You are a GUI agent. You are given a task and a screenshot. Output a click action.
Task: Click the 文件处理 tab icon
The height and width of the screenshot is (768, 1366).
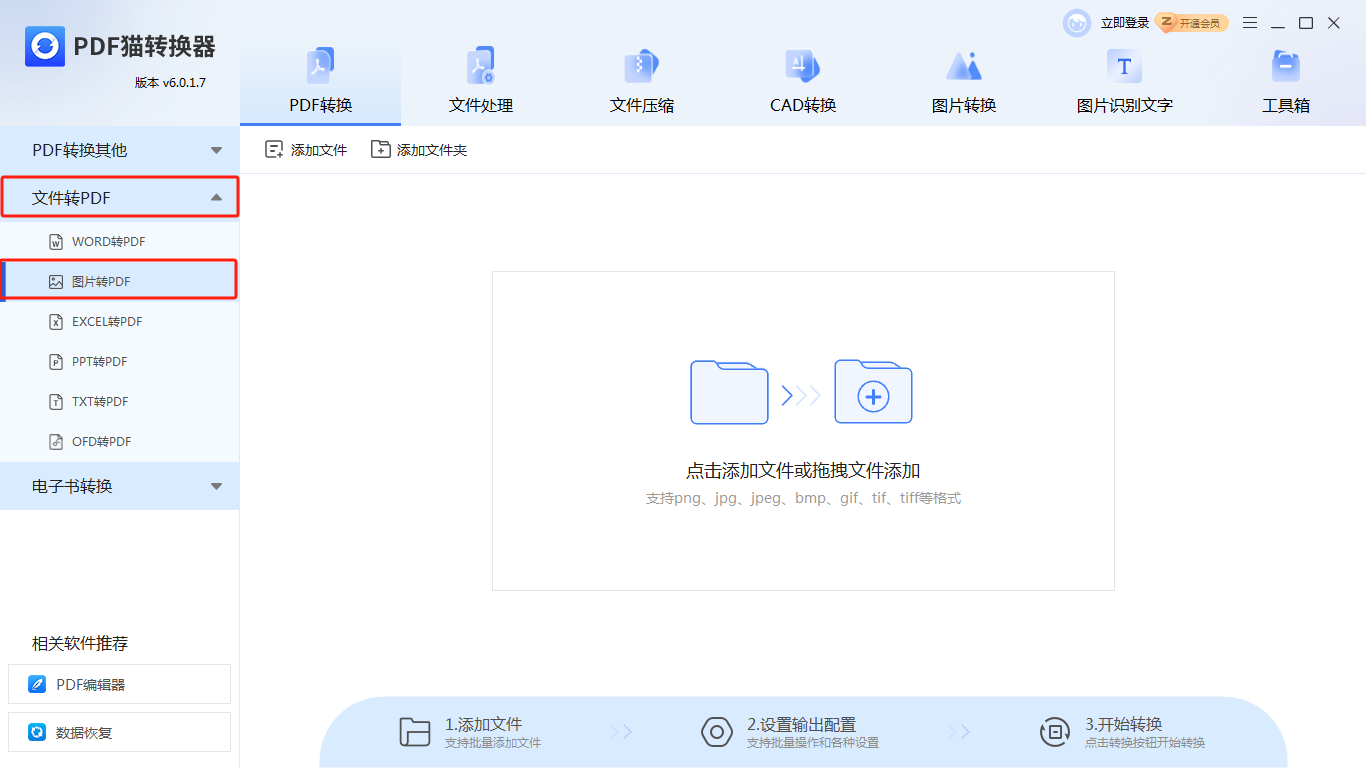click(x=481, y=66)
